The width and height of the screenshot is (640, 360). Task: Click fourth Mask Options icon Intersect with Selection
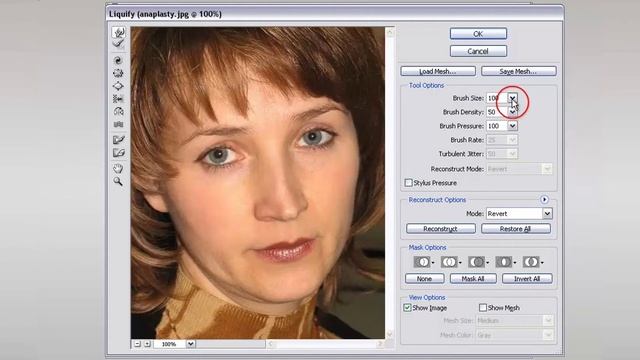(504, 262)
